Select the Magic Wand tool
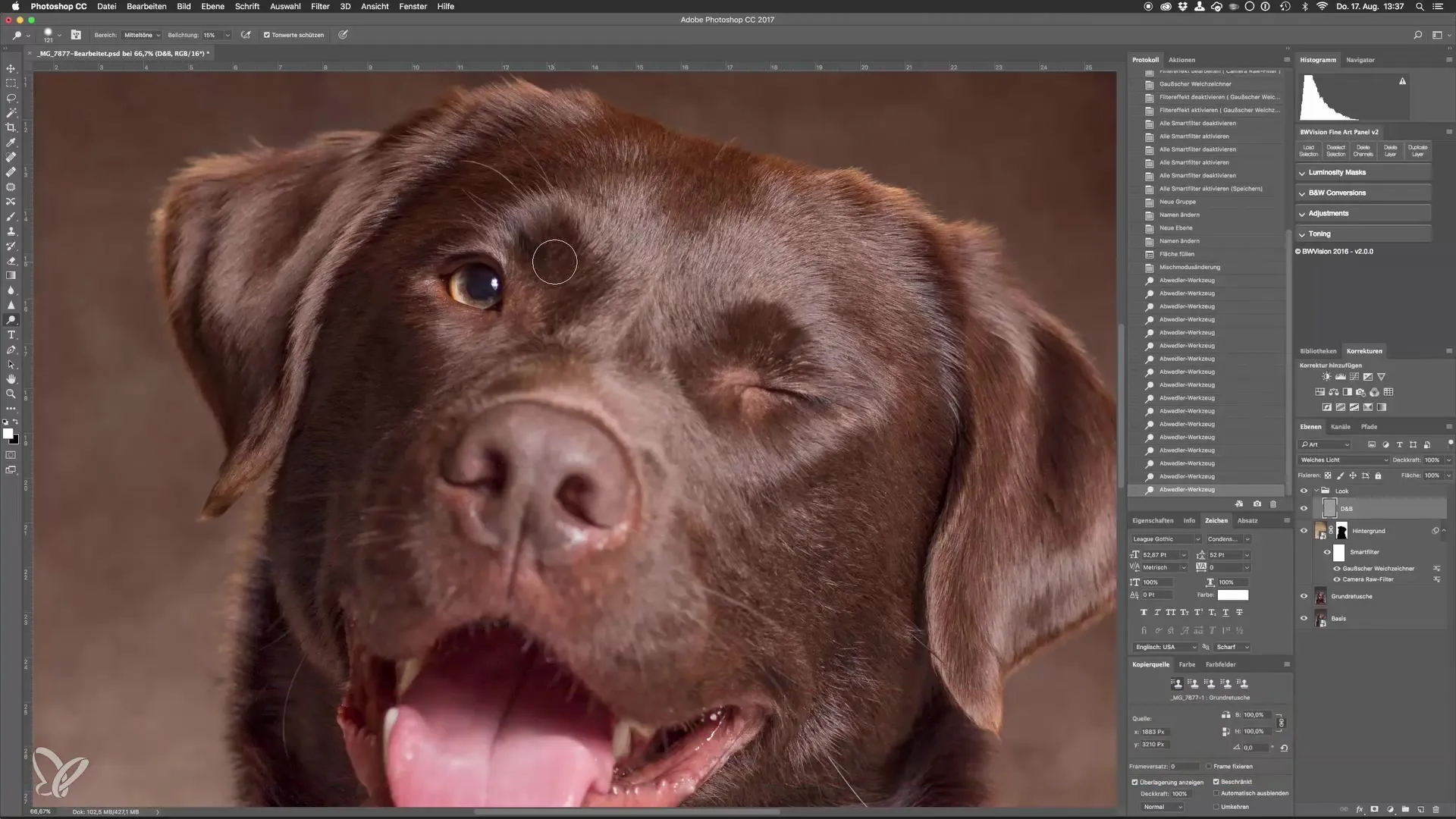 pos(11,113)
